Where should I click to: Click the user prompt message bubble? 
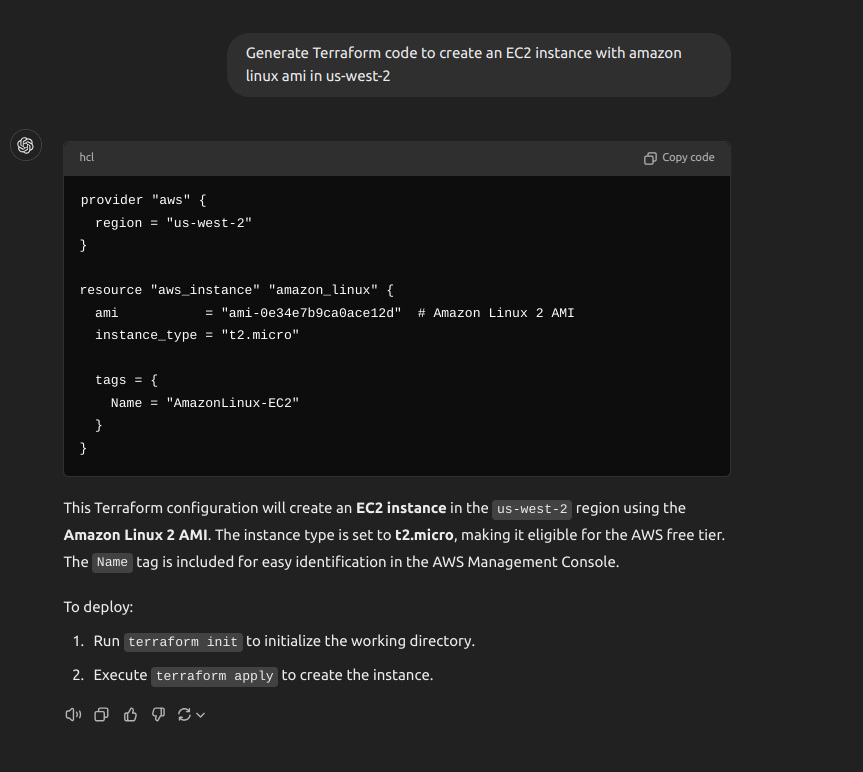(x=479, y=65)
